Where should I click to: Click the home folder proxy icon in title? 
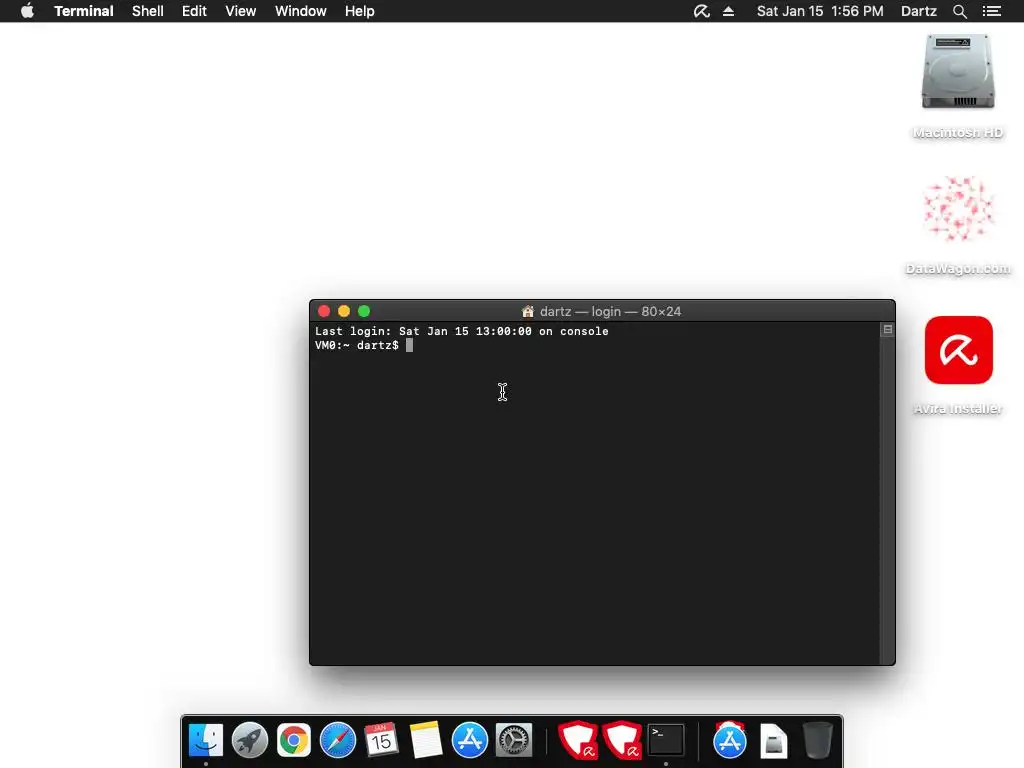[x=528, y=312]
